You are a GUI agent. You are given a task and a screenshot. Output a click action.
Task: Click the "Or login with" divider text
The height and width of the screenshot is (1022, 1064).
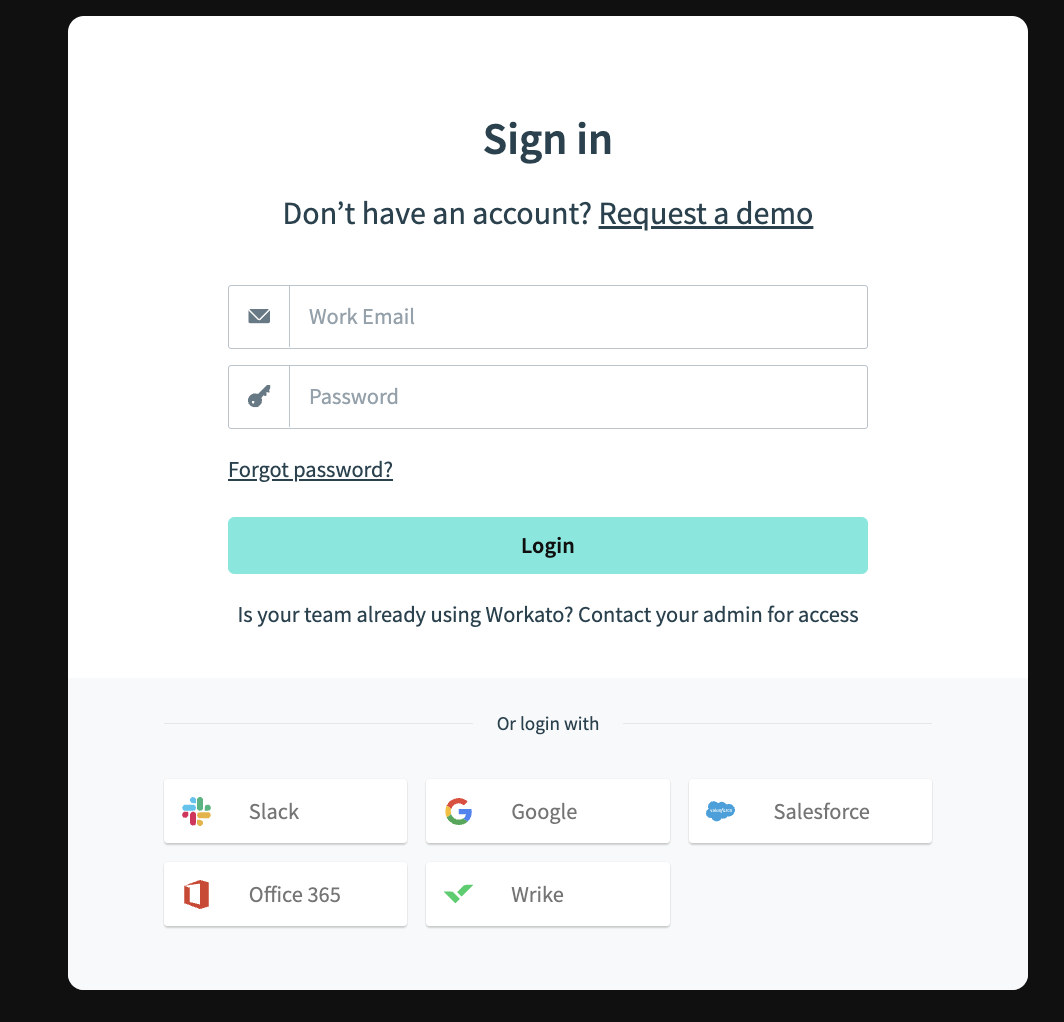tap(547, 723)
